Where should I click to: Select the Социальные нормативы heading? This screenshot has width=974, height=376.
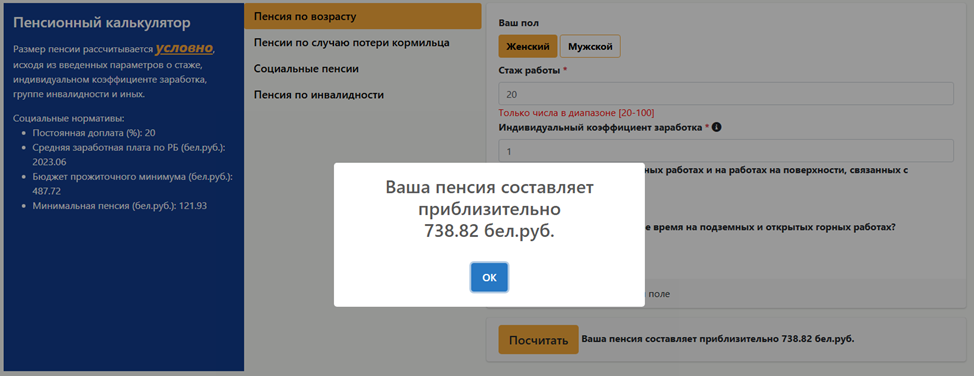click(69, 118)
